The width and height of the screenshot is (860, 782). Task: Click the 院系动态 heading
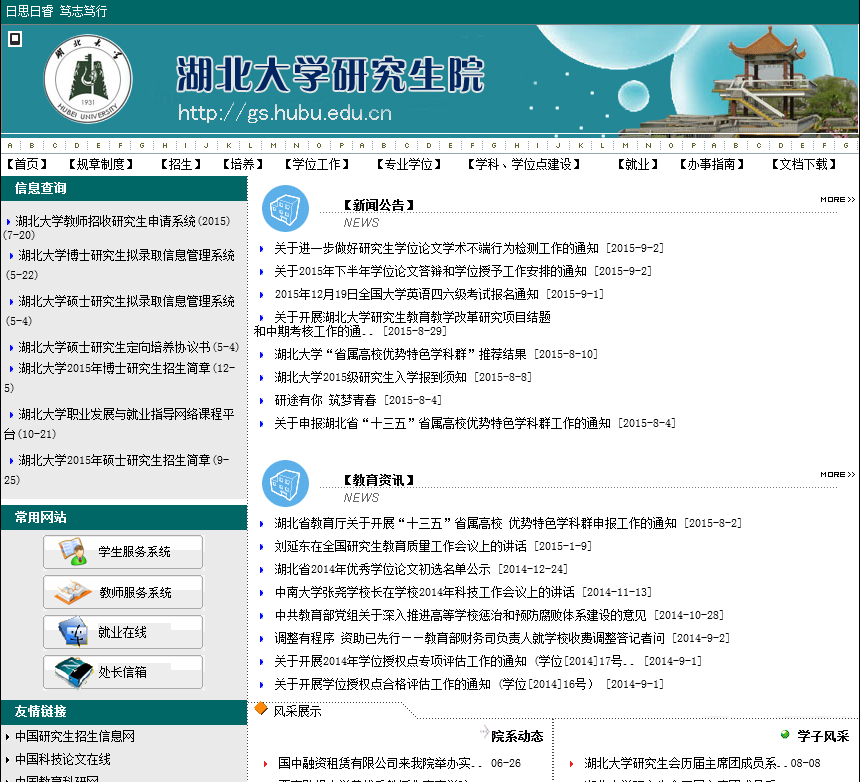[517, 736]
